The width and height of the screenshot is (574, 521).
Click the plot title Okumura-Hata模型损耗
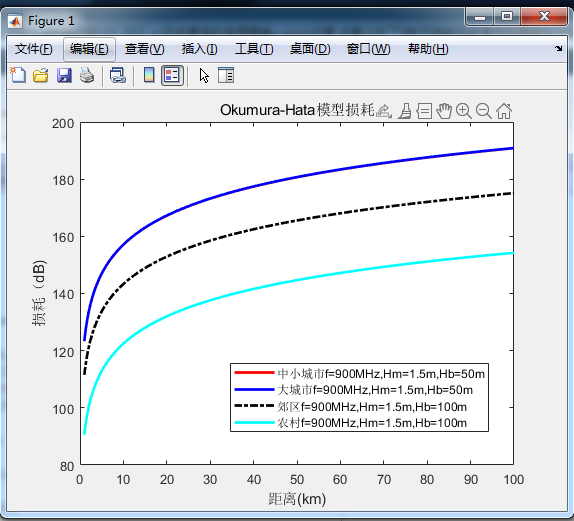pos(297,110)
